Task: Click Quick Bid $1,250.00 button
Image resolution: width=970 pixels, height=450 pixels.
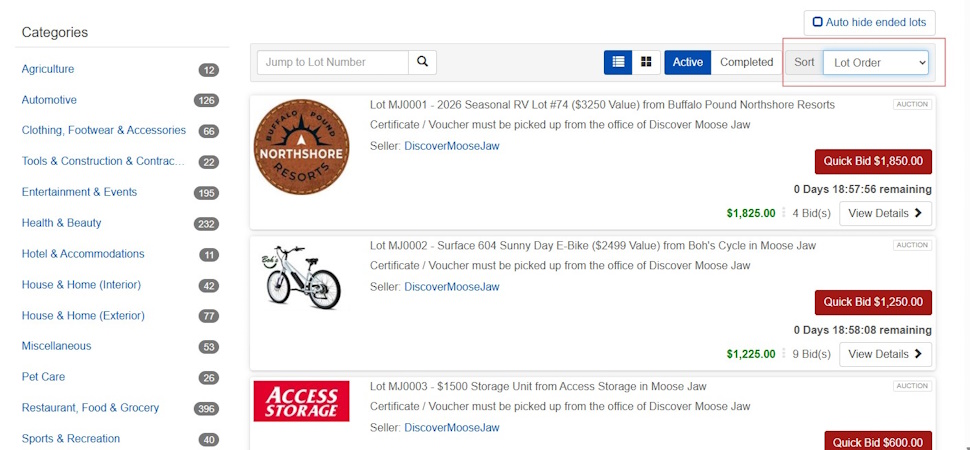Action: coord(873,303)
